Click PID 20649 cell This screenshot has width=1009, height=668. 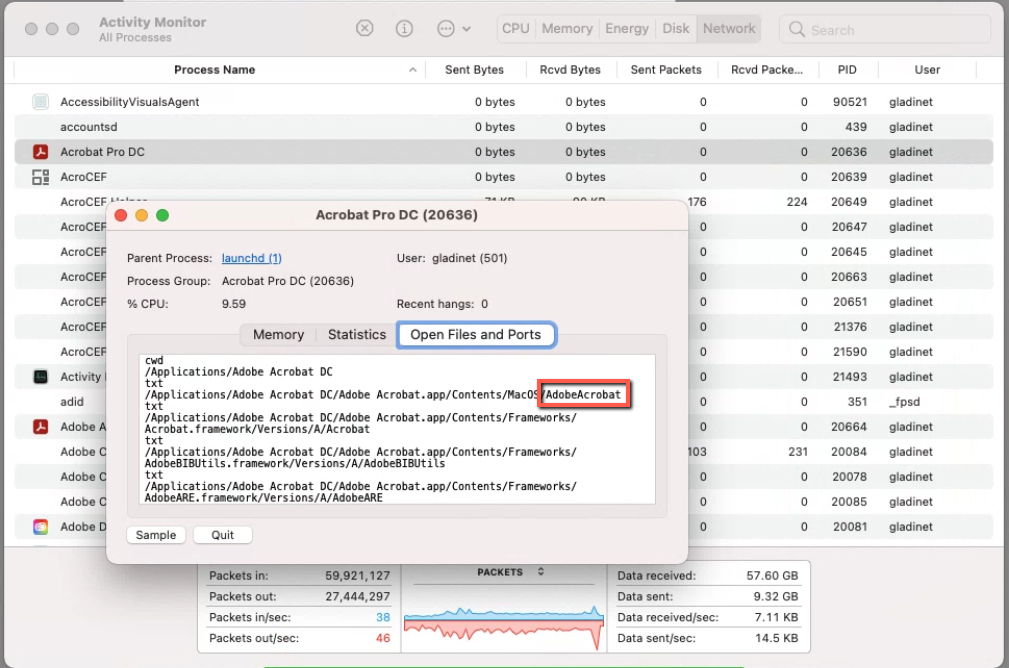click(849, 202)
